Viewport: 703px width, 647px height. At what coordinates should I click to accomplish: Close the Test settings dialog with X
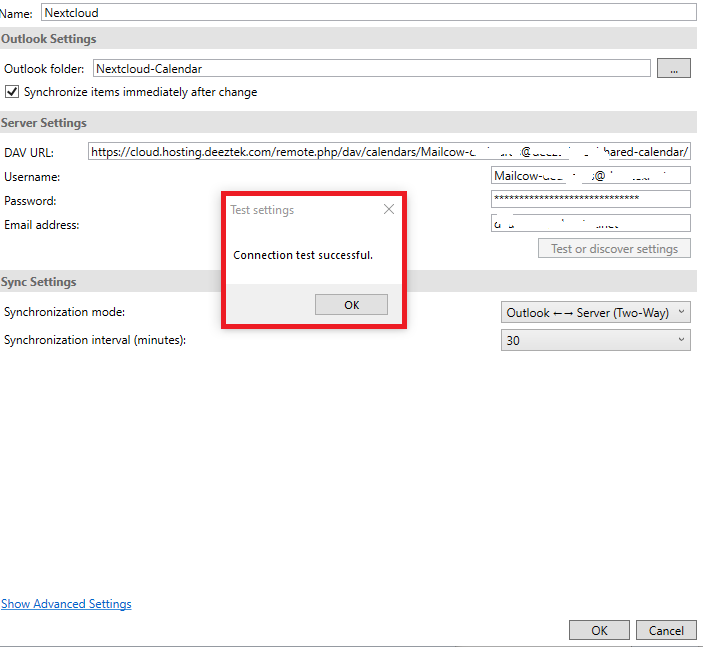pos(389,209)
